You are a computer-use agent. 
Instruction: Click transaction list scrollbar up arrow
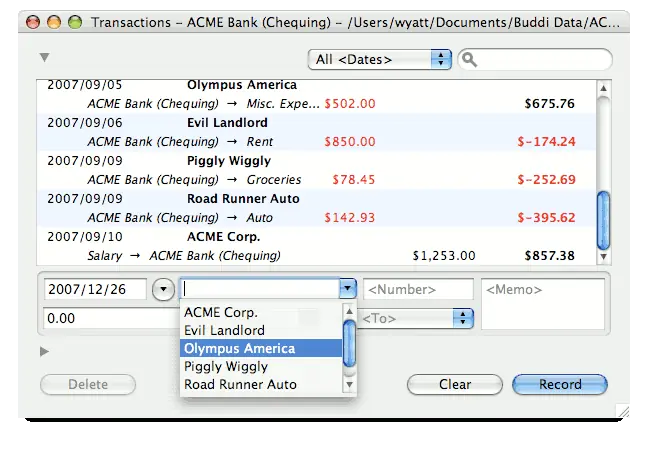(604, 88)
